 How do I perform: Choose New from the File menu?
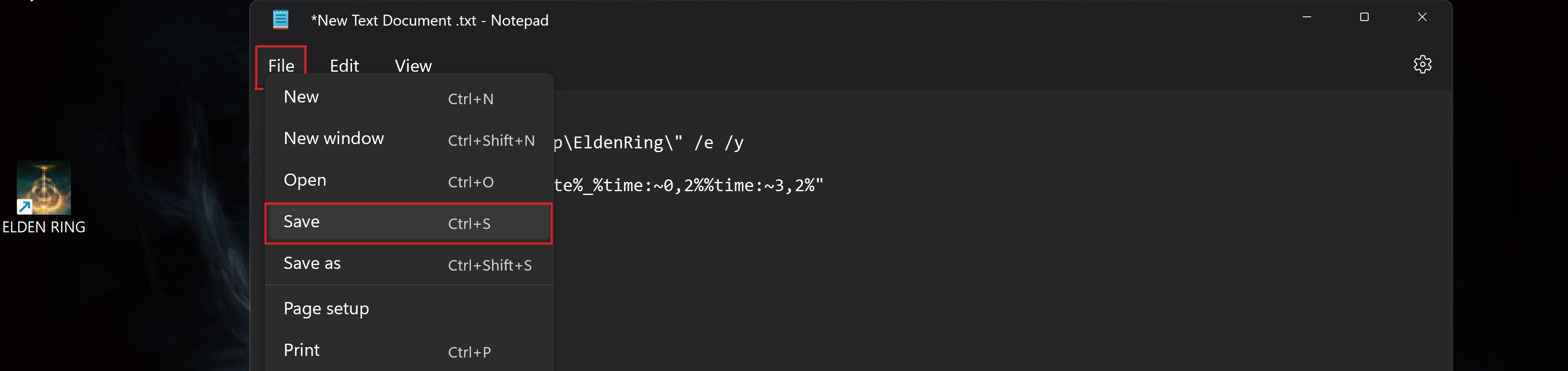click(x=301, y=97)
